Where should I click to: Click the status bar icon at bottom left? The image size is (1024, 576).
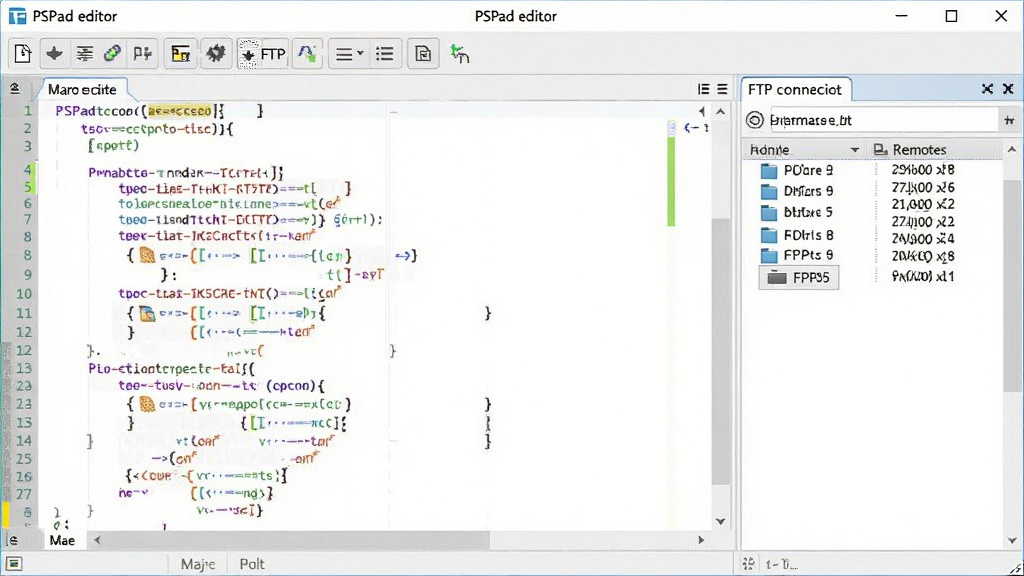coord(14,564)
